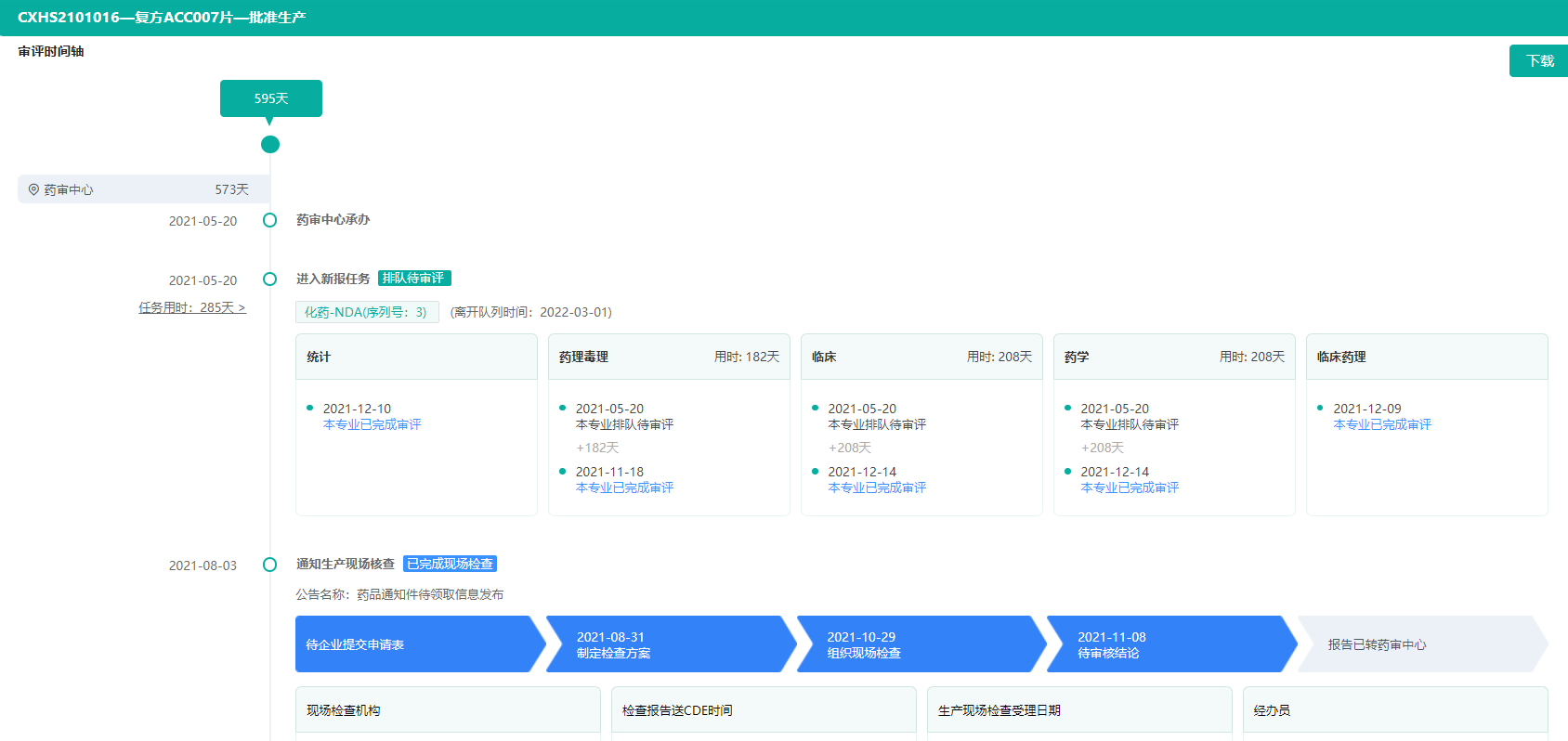Select the 进入新报任务 timeline node circle
This screenshot has height=741, width=1568.
click(x=269, y=279)
